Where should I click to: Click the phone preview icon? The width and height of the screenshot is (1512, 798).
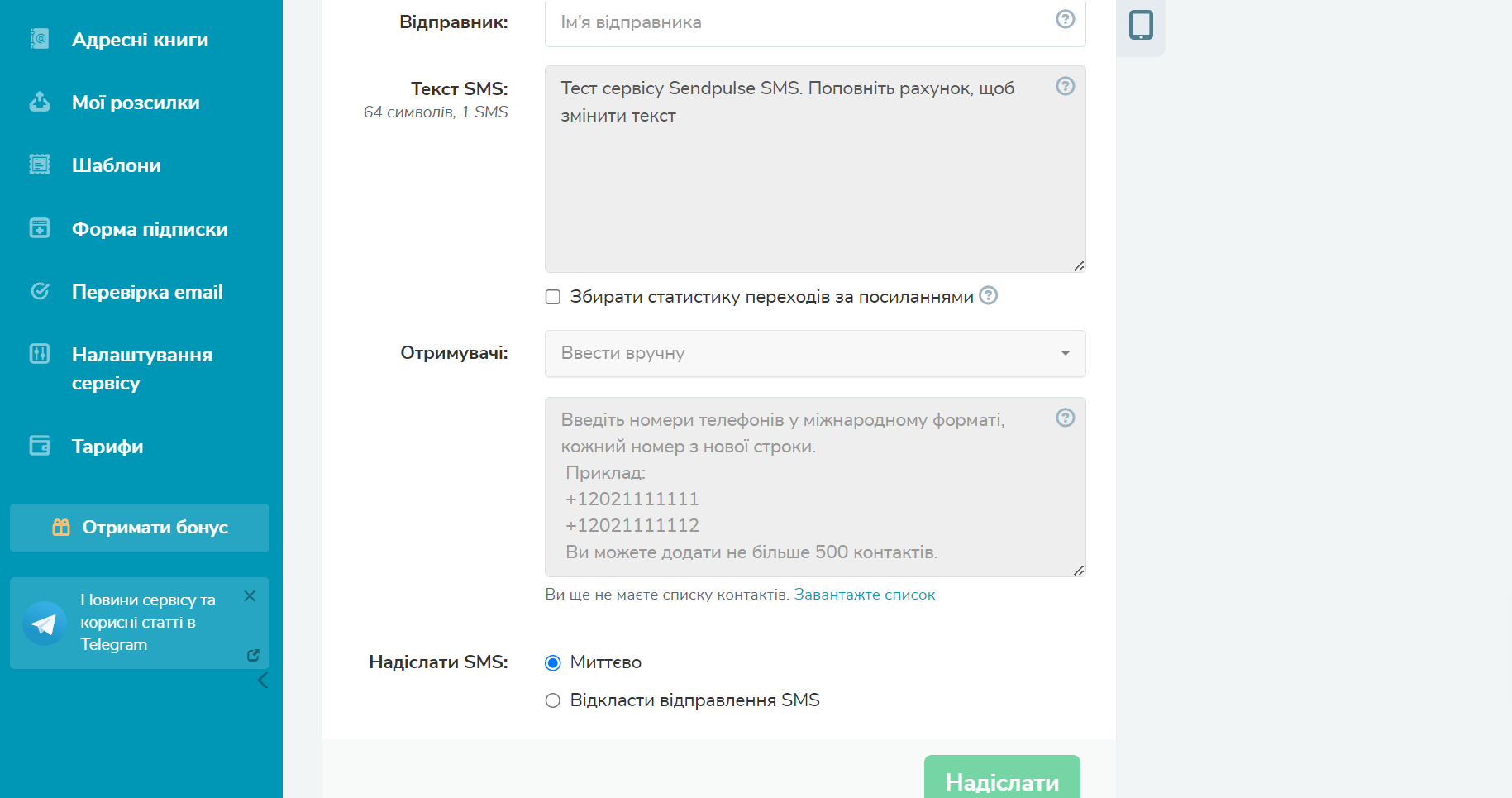[1141, 25]
